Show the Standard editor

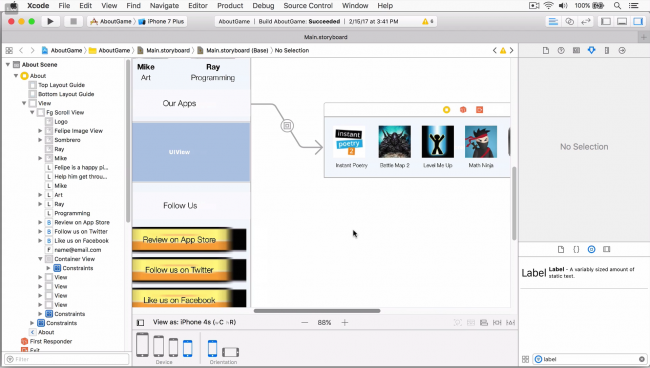(553, 22)
